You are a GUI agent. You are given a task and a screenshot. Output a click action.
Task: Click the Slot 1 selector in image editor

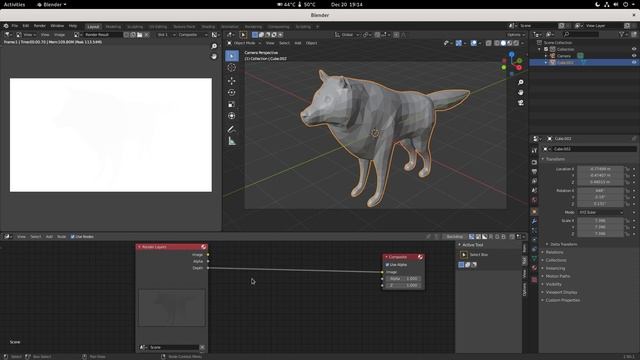point(166,35)
